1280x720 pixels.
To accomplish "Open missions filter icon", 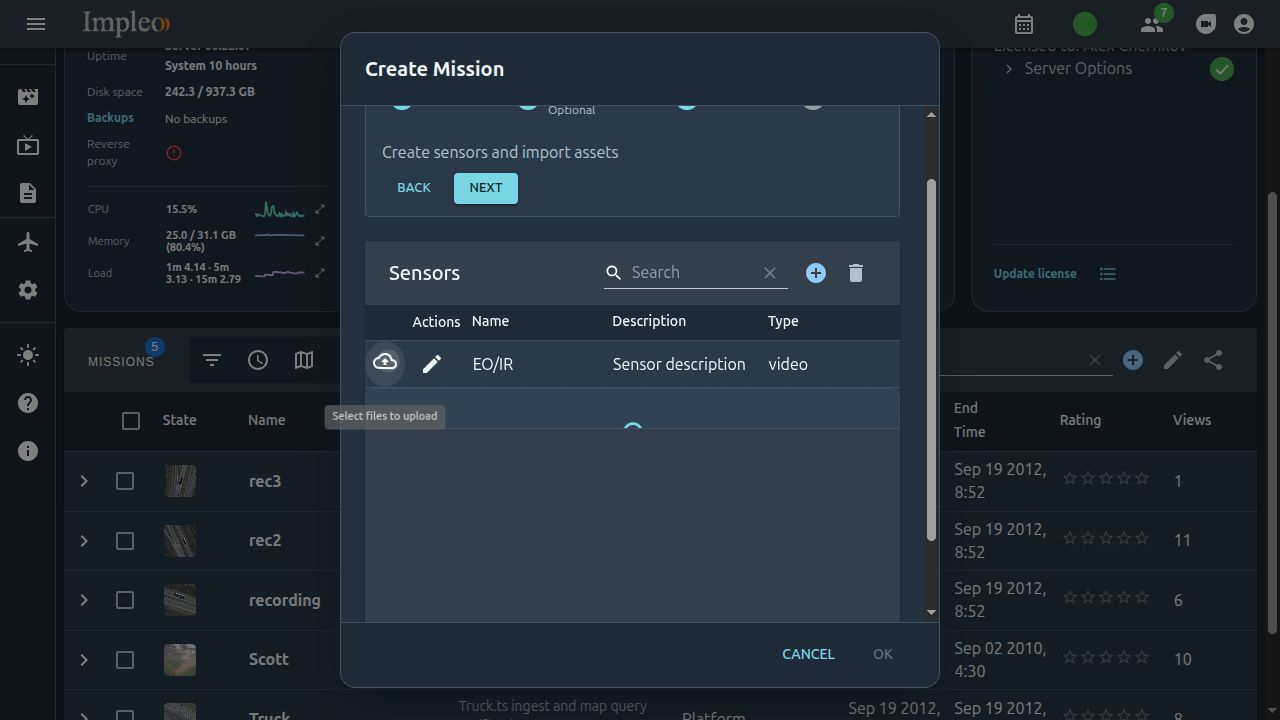I will (x=212, y=360).
